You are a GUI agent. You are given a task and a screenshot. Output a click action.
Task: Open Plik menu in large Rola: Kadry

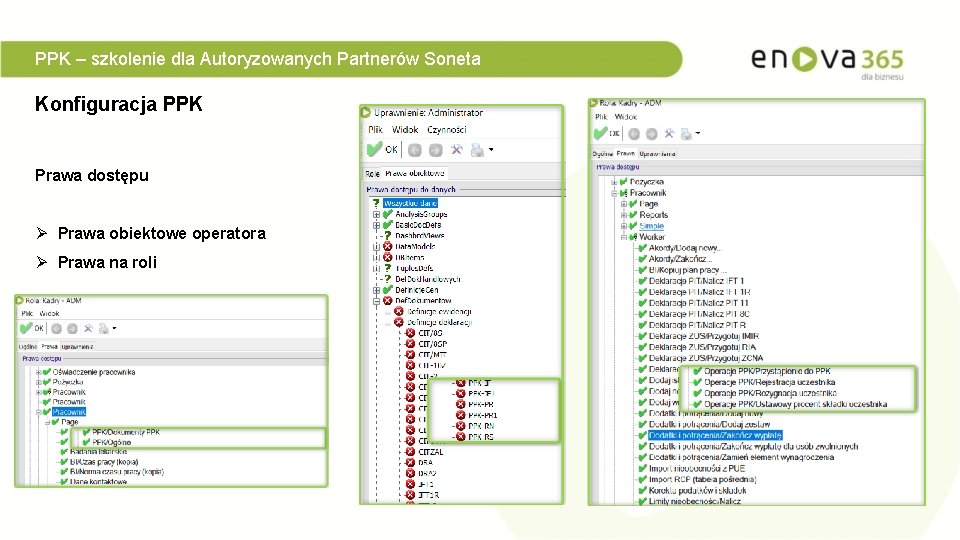click(601, 116)
